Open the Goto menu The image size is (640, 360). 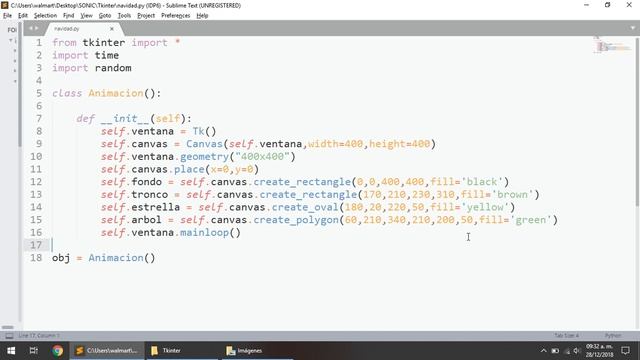click(x=105, y=16)
